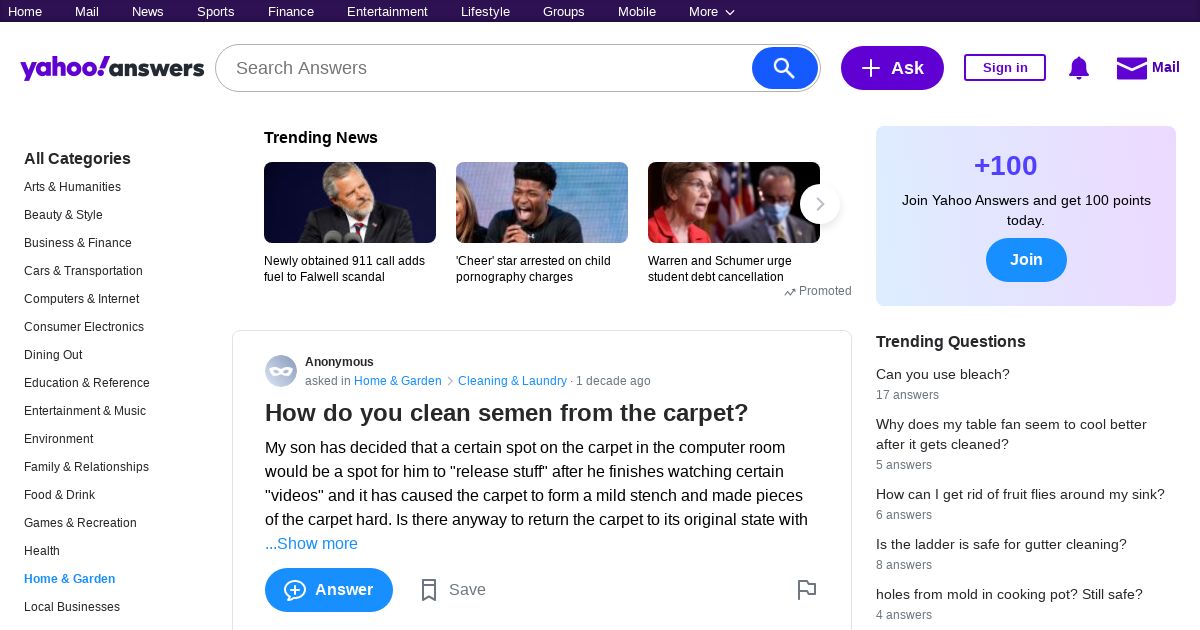Open the ladder gutter cleaning question
This screenshot has height=630, width=1200.
[x=1001, y=544]
